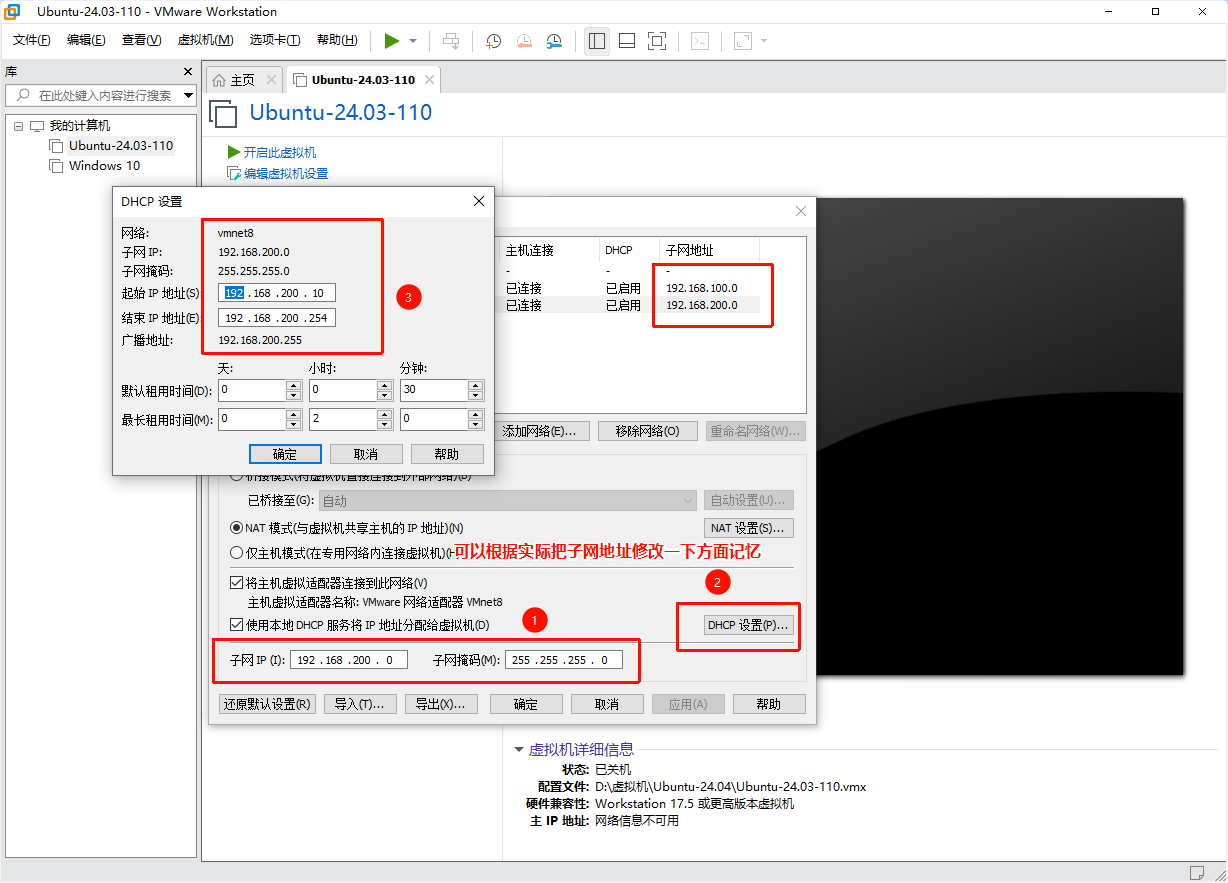Open the 文件(F) menu
Image resolution: width=1228 pixels, height=883 pixels.
click(x=32, y=40)
